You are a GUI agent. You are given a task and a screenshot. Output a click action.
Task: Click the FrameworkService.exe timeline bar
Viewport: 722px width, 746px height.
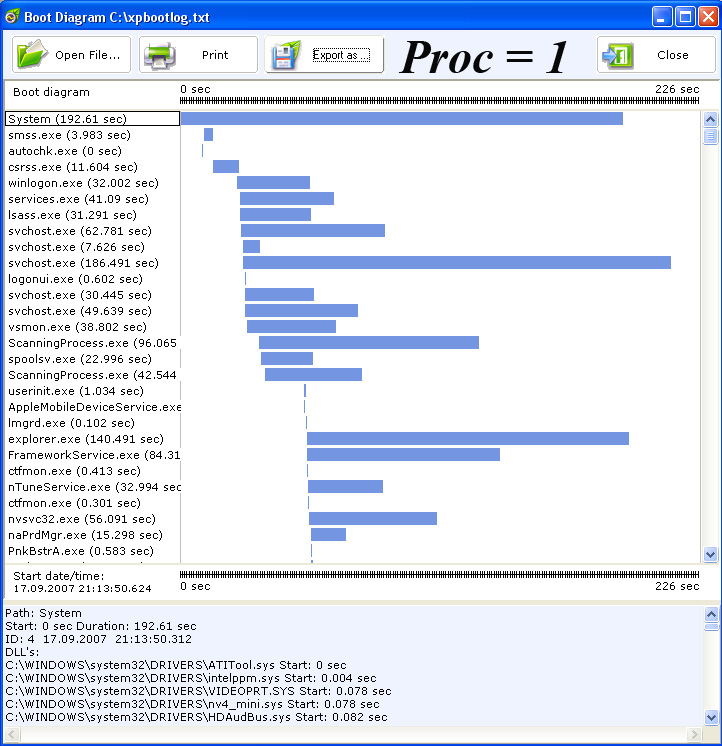(403, 455)
